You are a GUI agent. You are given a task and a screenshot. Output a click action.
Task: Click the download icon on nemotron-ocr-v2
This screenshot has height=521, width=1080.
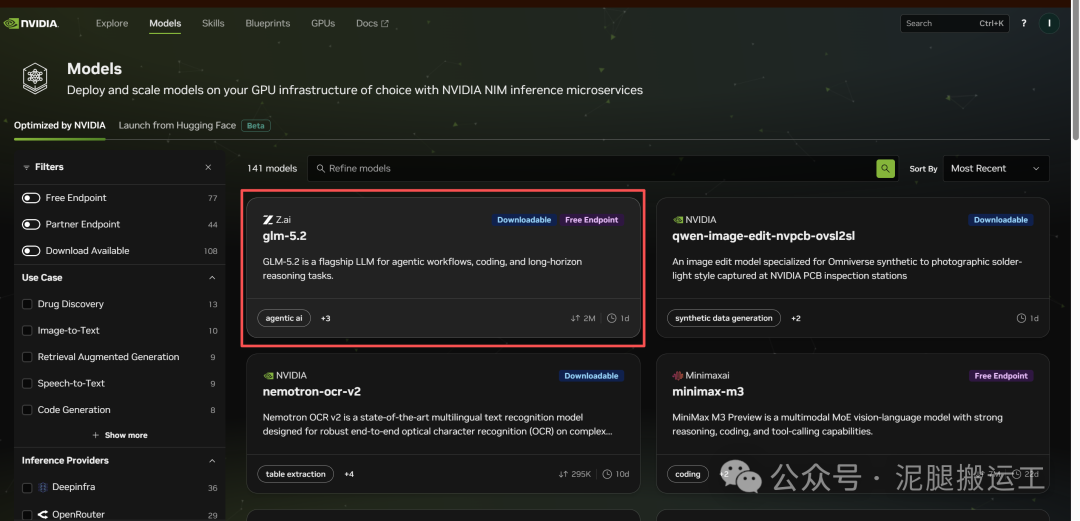click(563, 474)
